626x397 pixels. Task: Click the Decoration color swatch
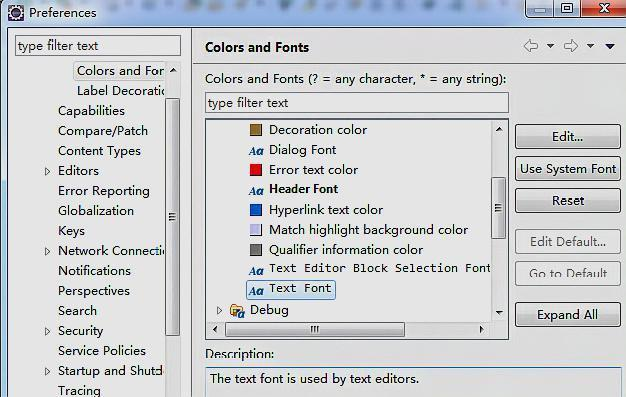[x=256, y=130]
